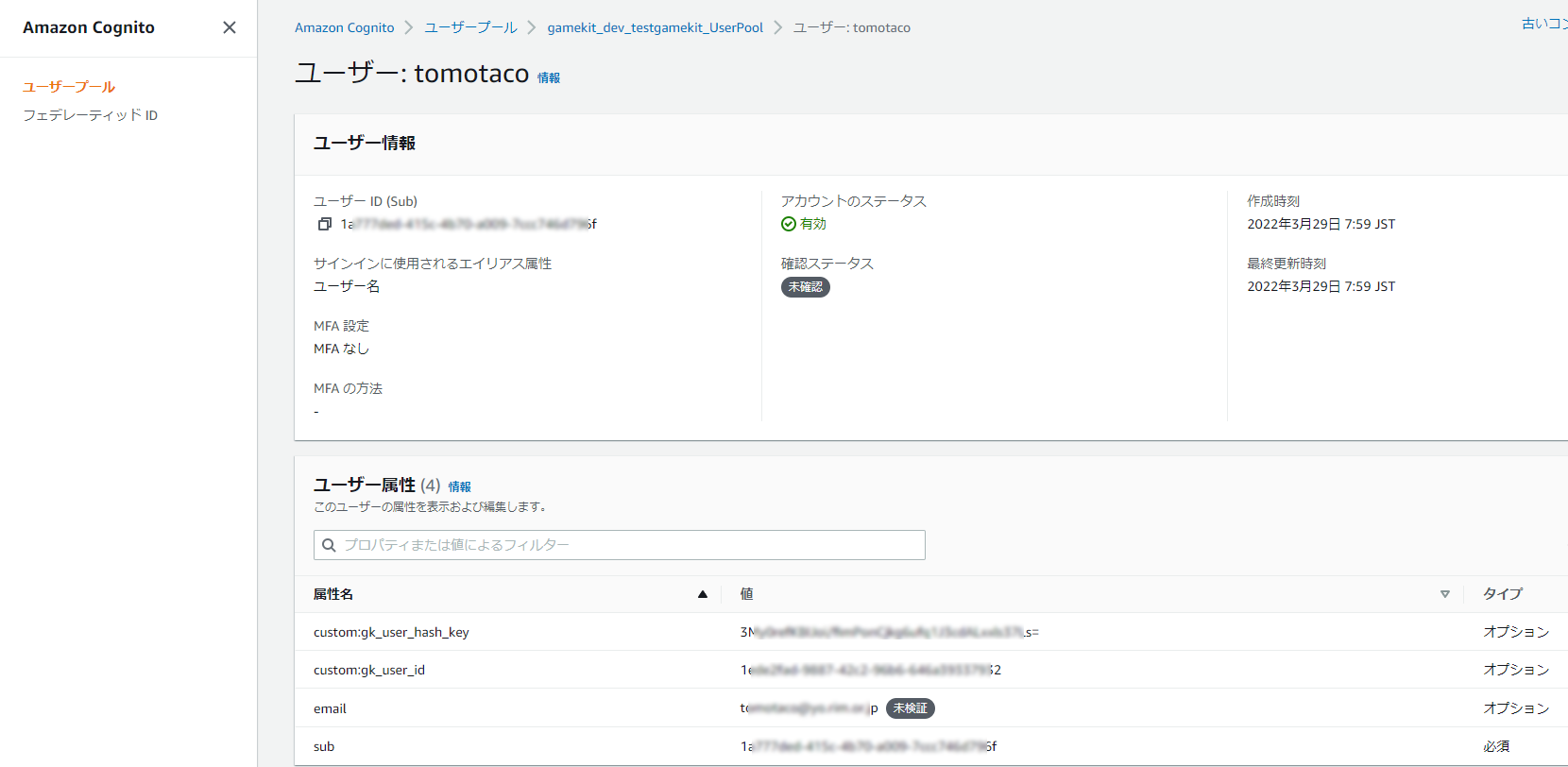Click the 属性名 column header

point(333,594)
